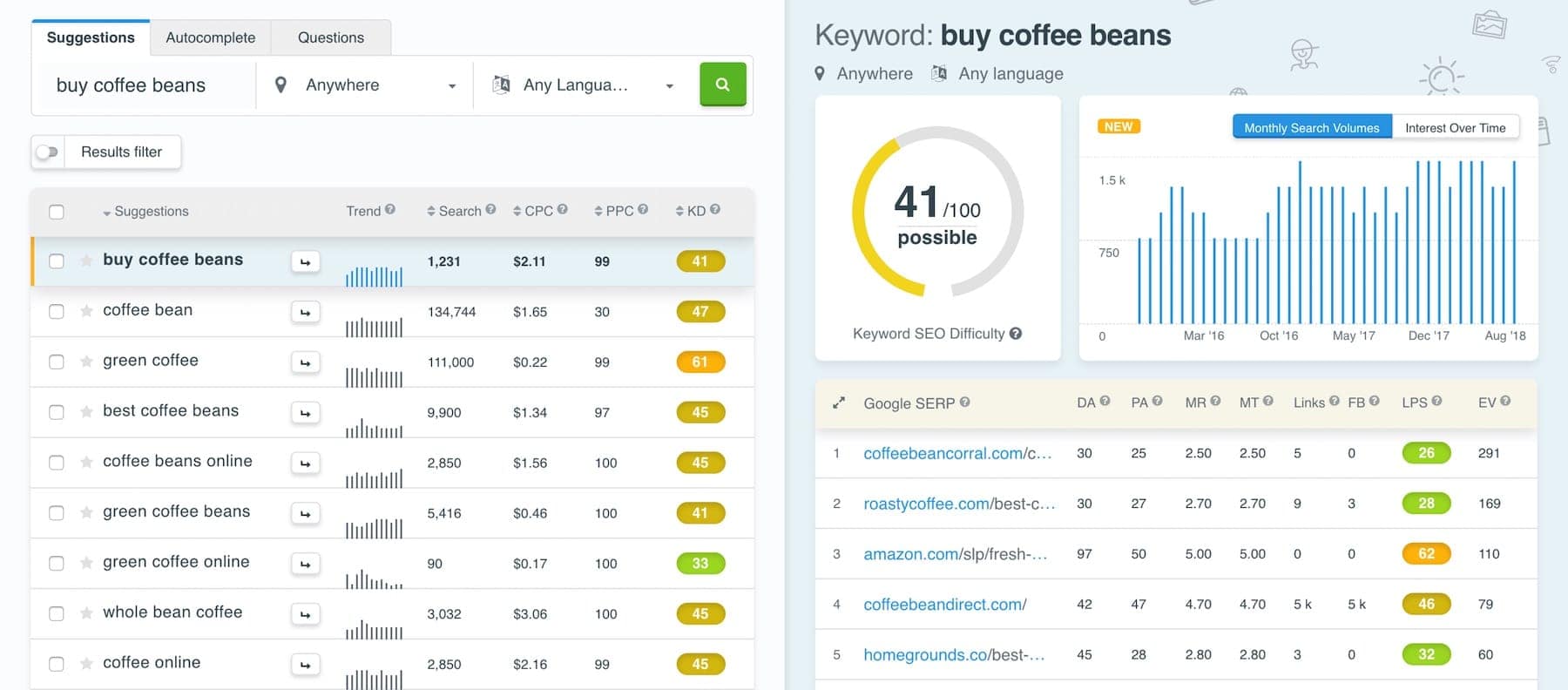Click the green search magnifier button
1568x690 pixels.
(722, 85)
